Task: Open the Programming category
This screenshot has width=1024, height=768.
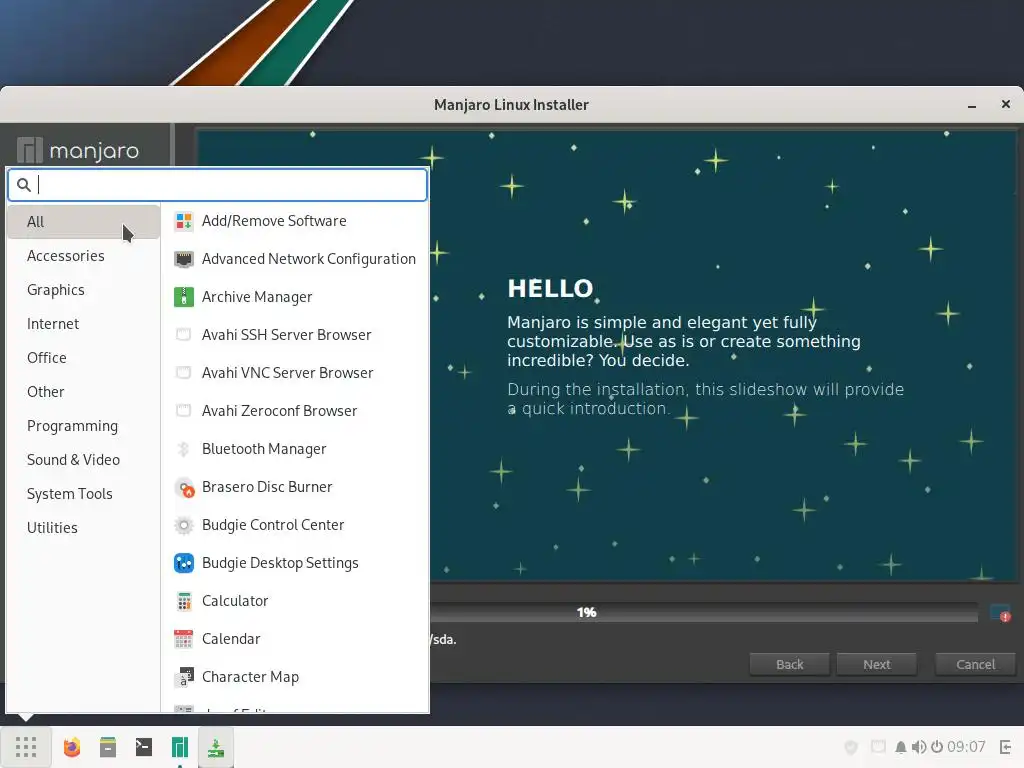Action: (84, 426)
